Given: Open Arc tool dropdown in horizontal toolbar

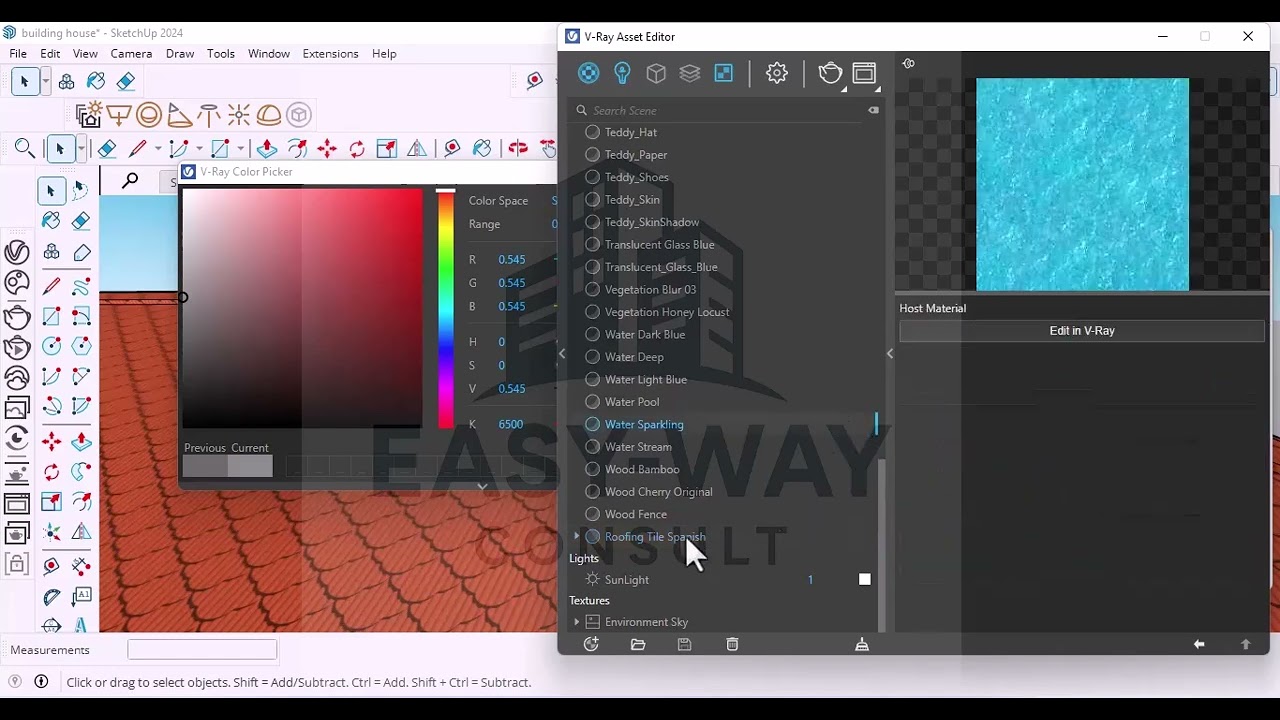Looking at the screenshot, I should coord(199,149).
